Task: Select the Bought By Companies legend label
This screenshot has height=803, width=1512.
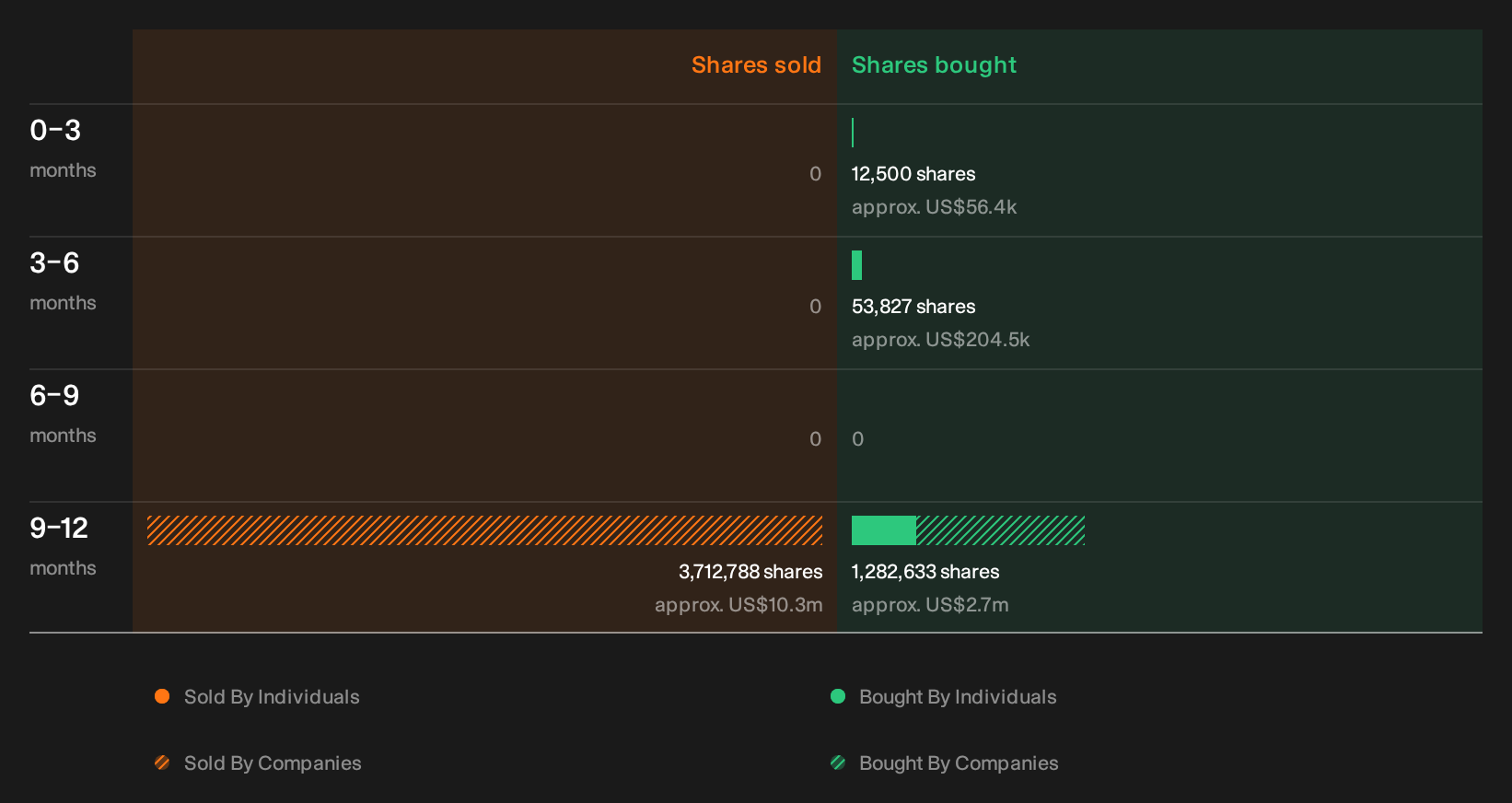Action: click(x=959, y=763)
